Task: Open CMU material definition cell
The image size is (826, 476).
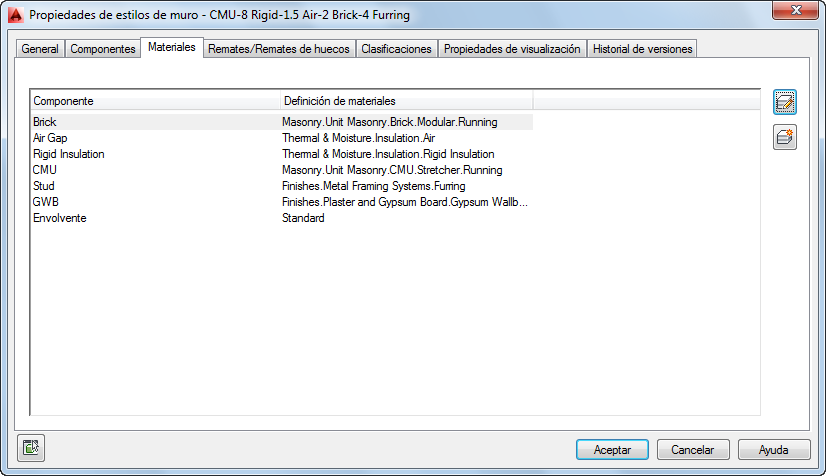Action: [x=392, y=170]
